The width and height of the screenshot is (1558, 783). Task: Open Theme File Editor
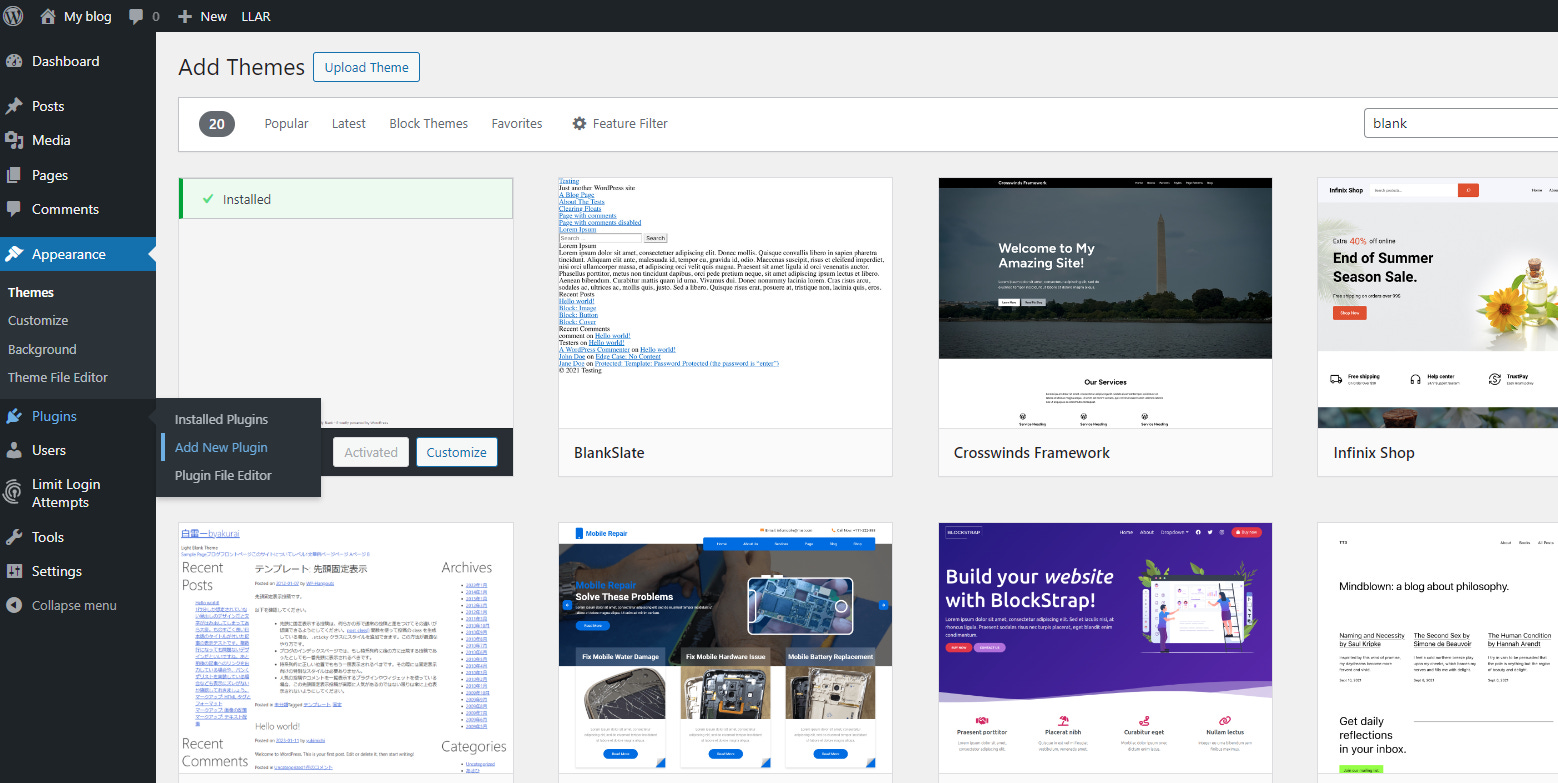(58, 377)
